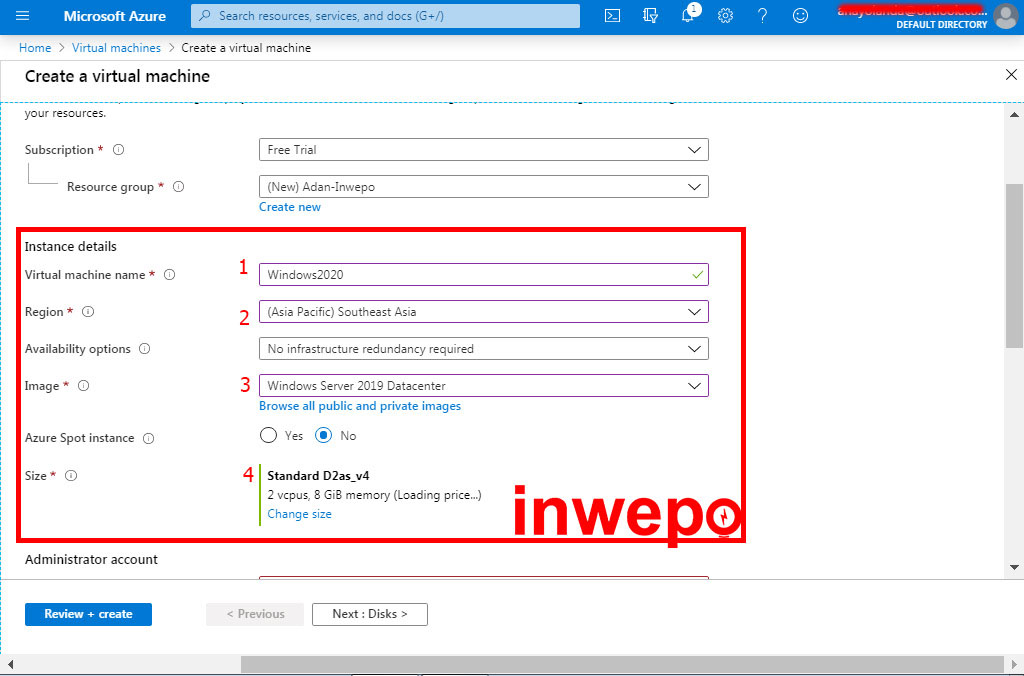The image size is (1024, 676).
Task: Click the Review + create button
Action: click(x=88, y=614)
